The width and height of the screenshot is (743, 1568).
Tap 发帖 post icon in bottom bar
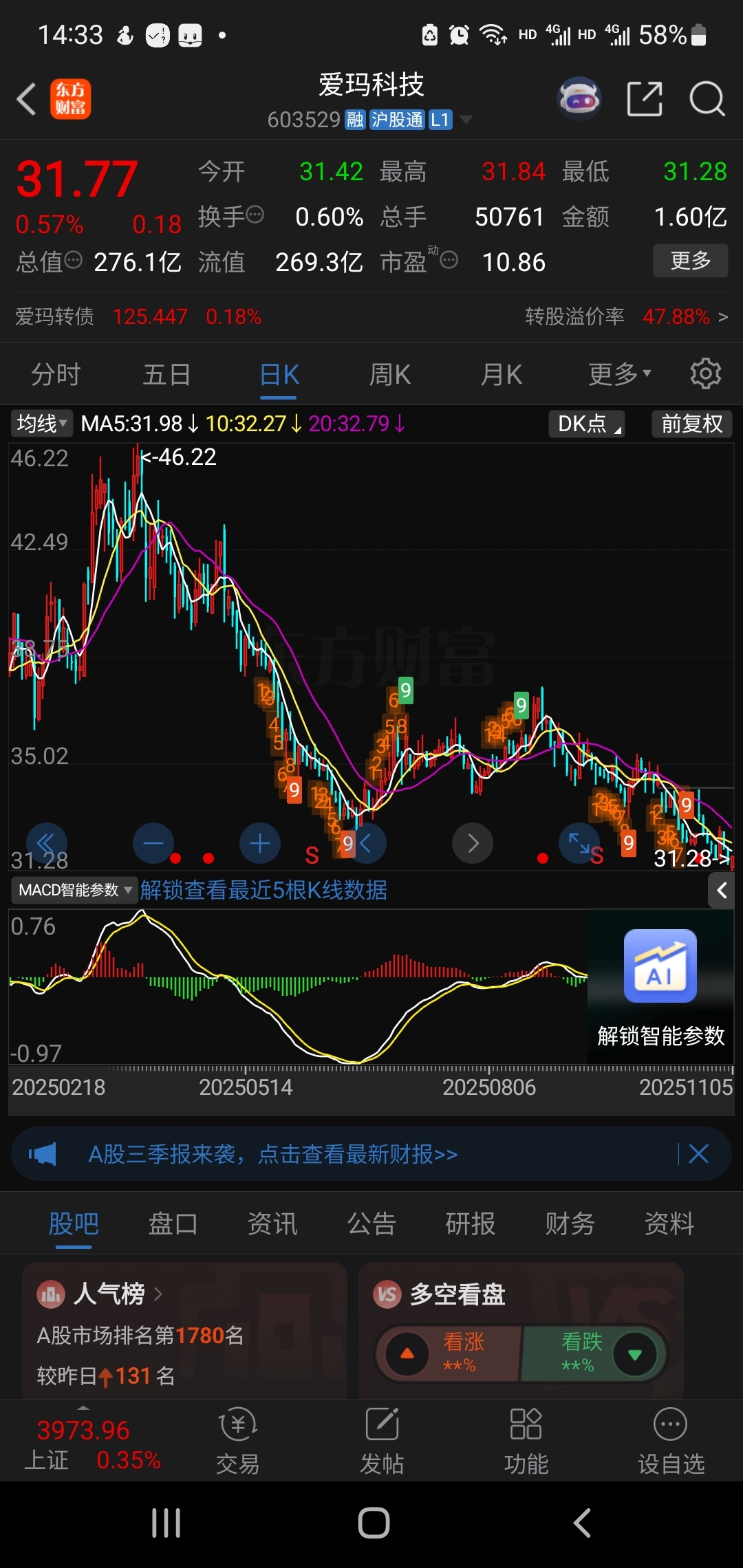(x=383, y=1440)
